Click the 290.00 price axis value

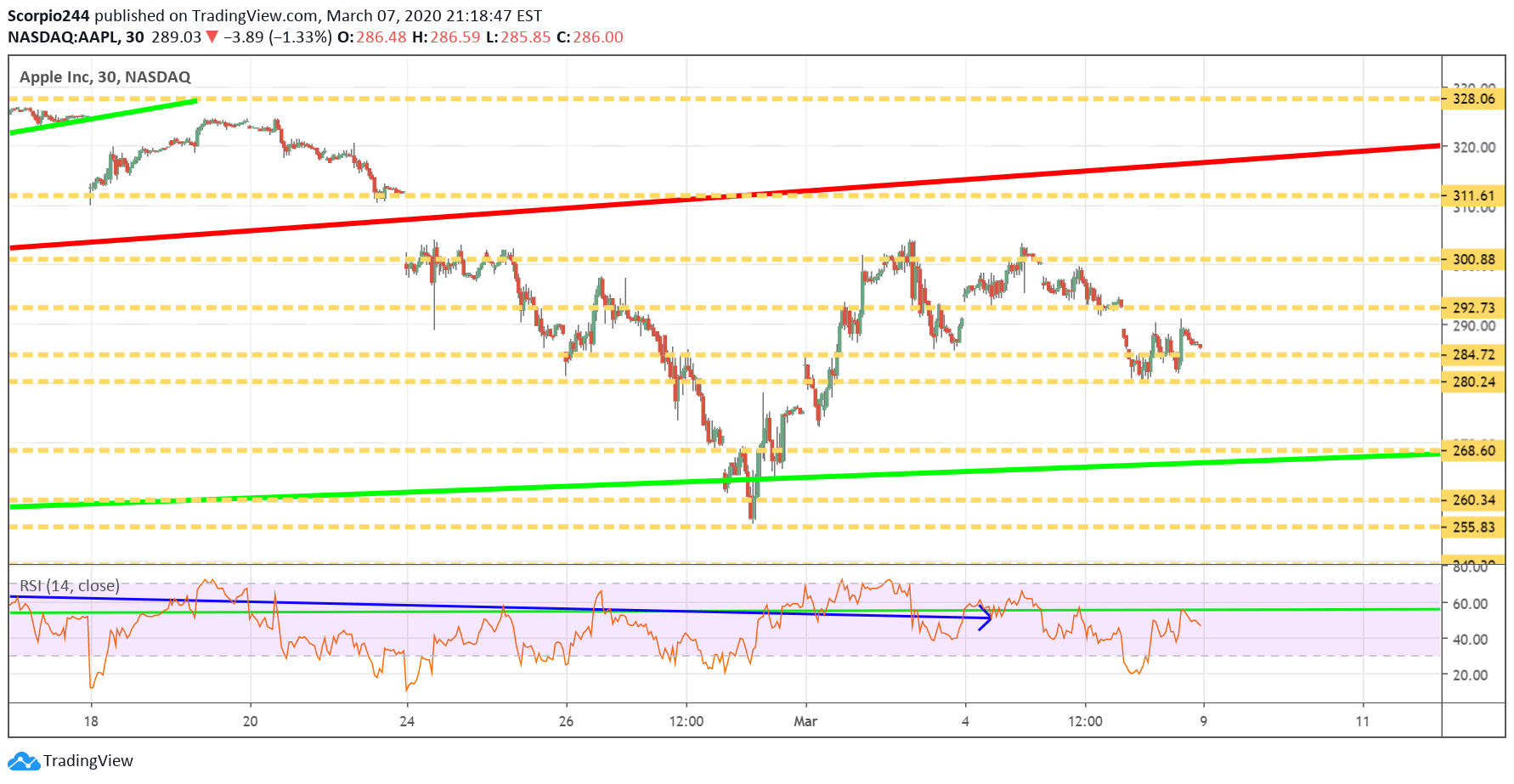[x=1474, y=326]
